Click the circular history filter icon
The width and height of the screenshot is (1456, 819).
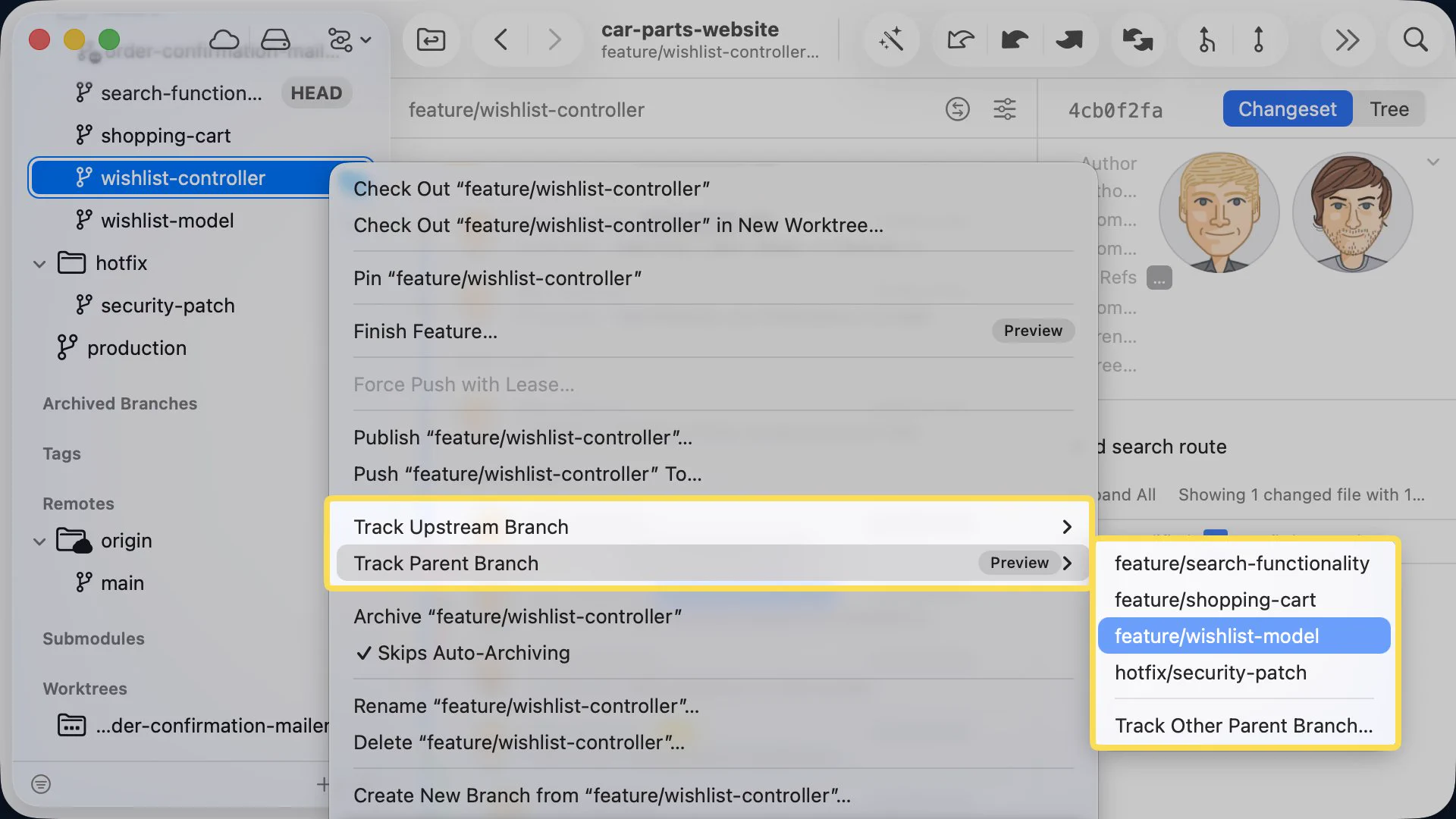pyautogui.click(x=958, y=109)
